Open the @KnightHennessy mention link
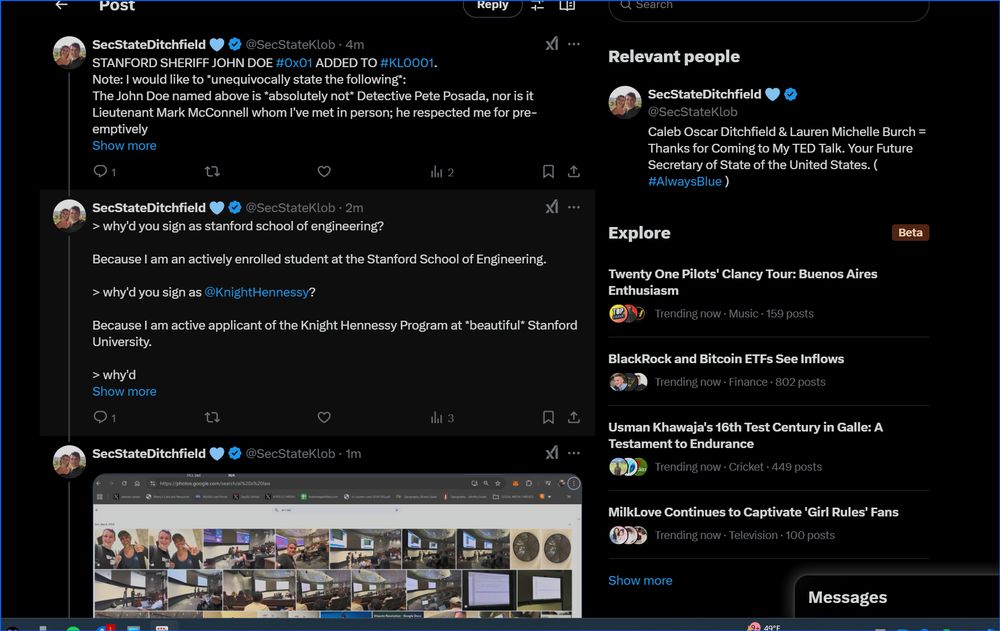This screenshot has width=1000, height=631. pos(256,292)
